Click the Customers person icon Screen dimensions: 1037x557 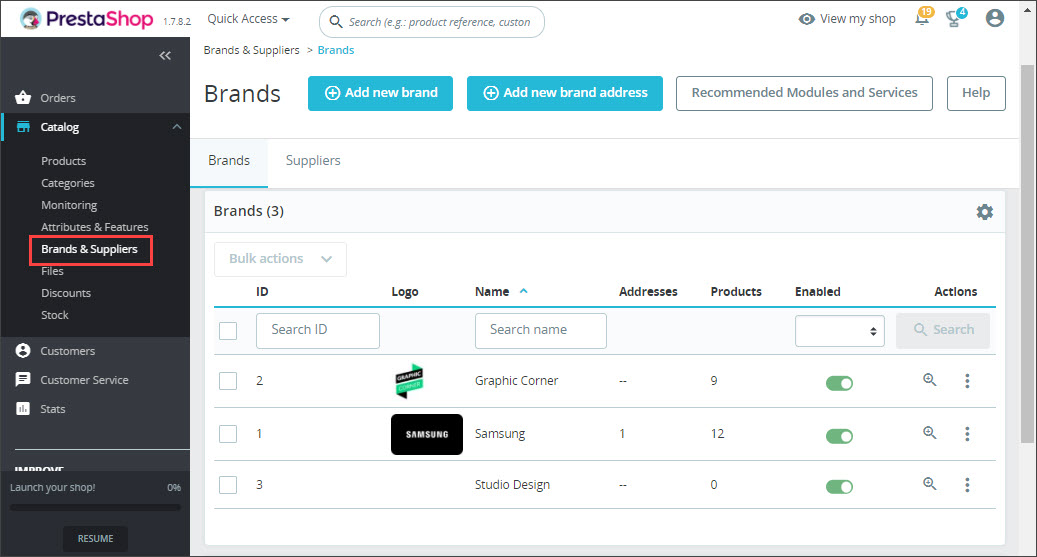coord(23,351)
